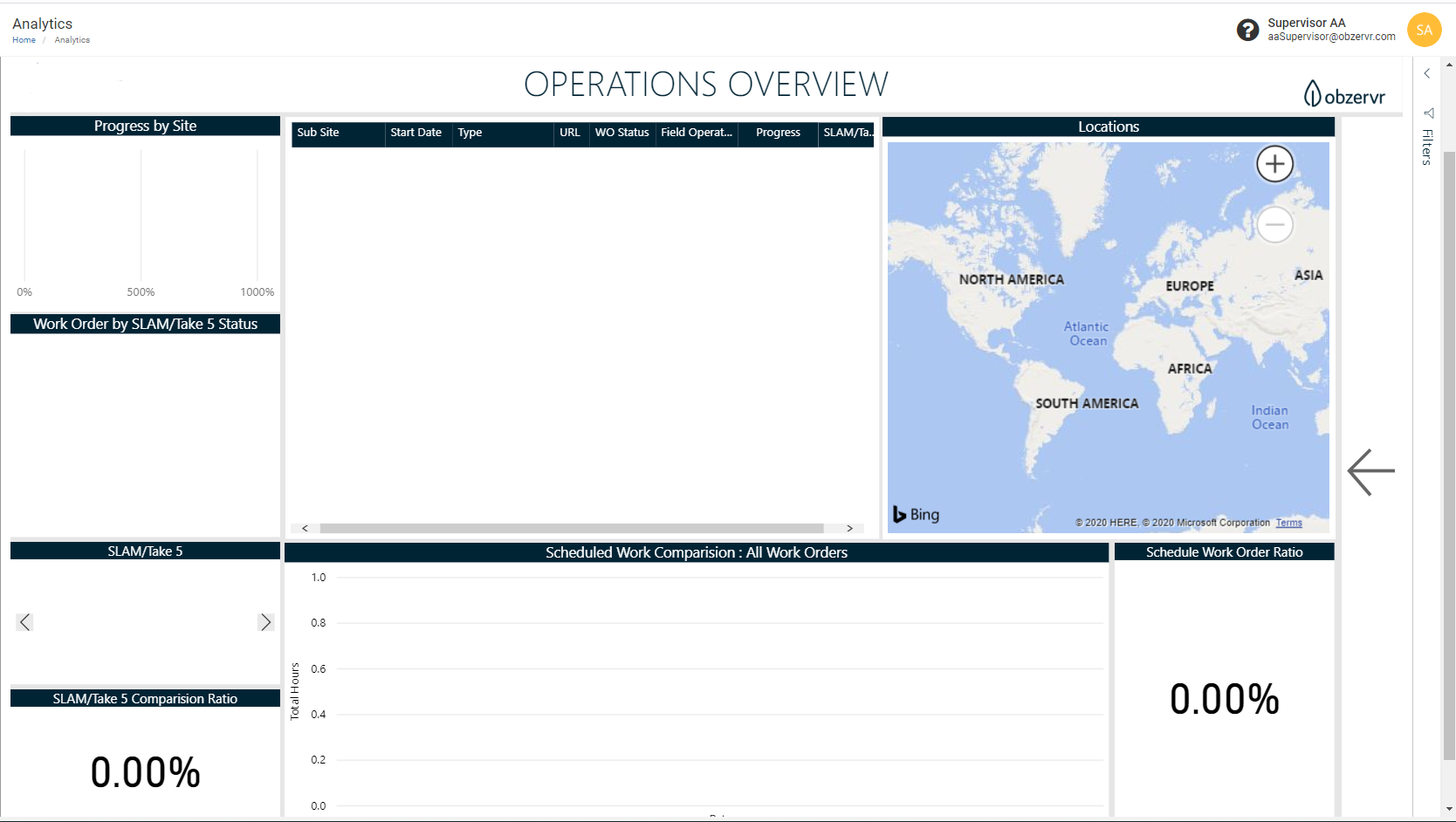Click the Locations panel title

tap(1109, 127)
